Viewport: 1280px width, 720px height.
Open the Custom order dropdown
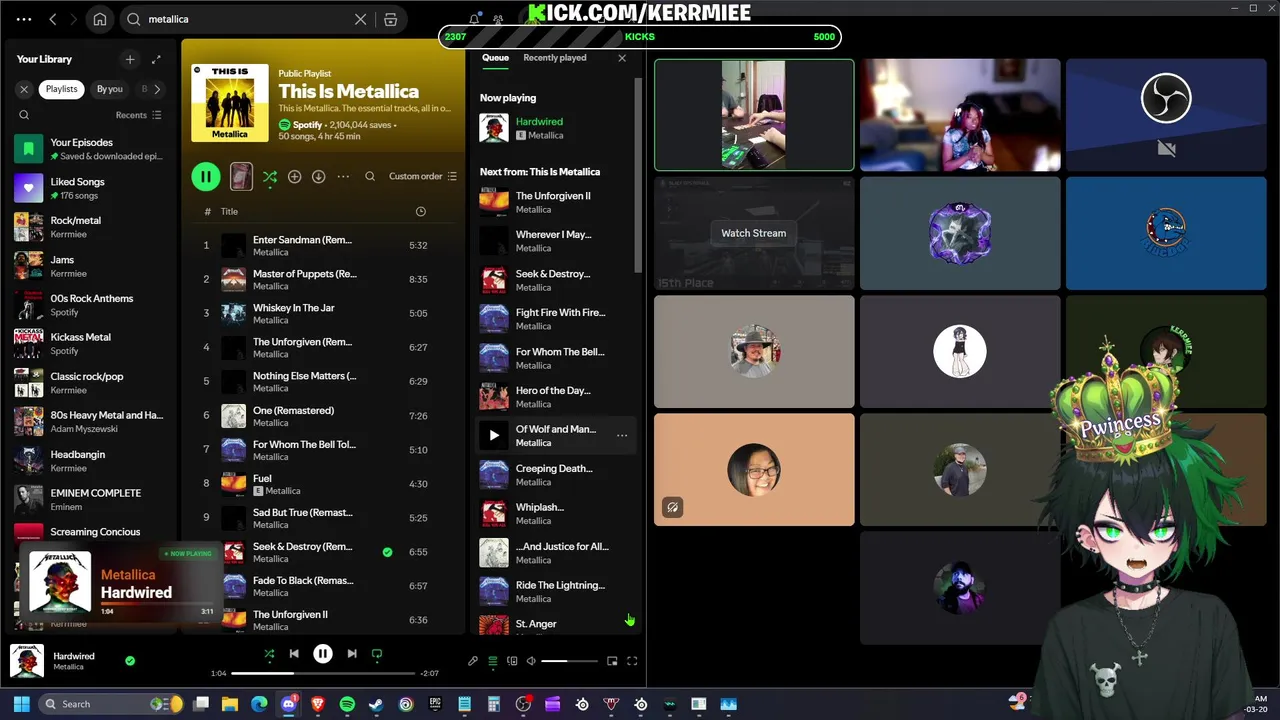pyautogui.click(x=422, y=176)
